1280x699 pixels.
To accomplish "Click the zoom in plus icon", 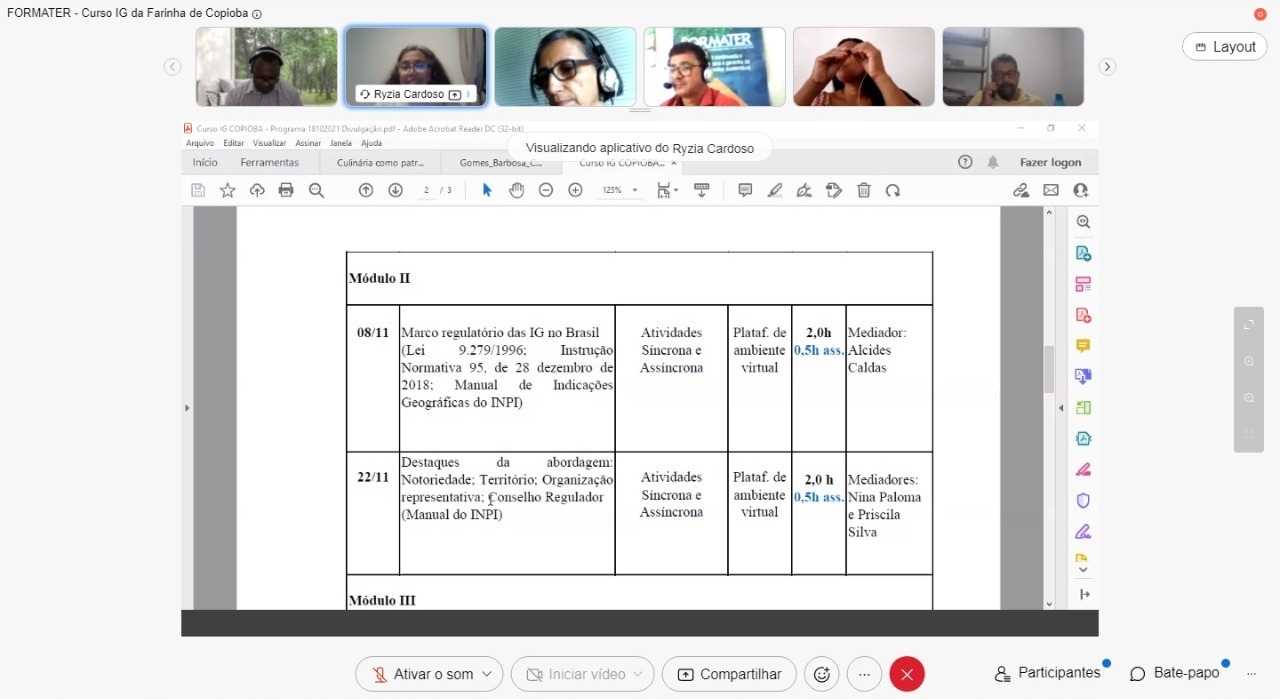I will pyautogui.click(x=575, y=190).
